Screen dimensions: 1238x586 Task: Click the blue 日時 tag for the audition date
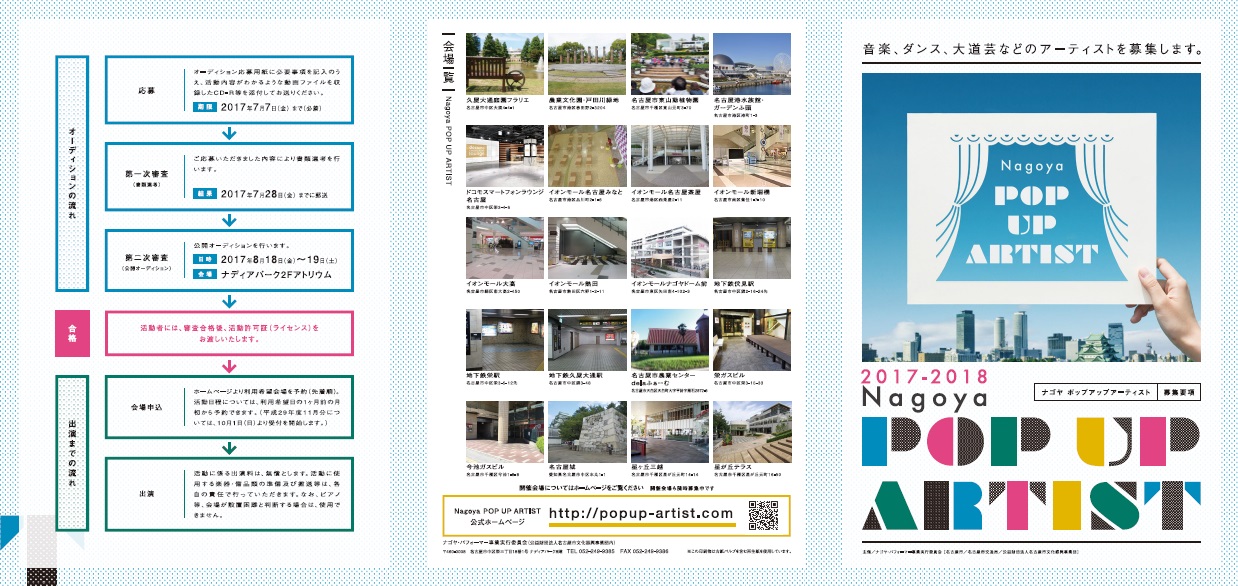click(x=203, y=258)
